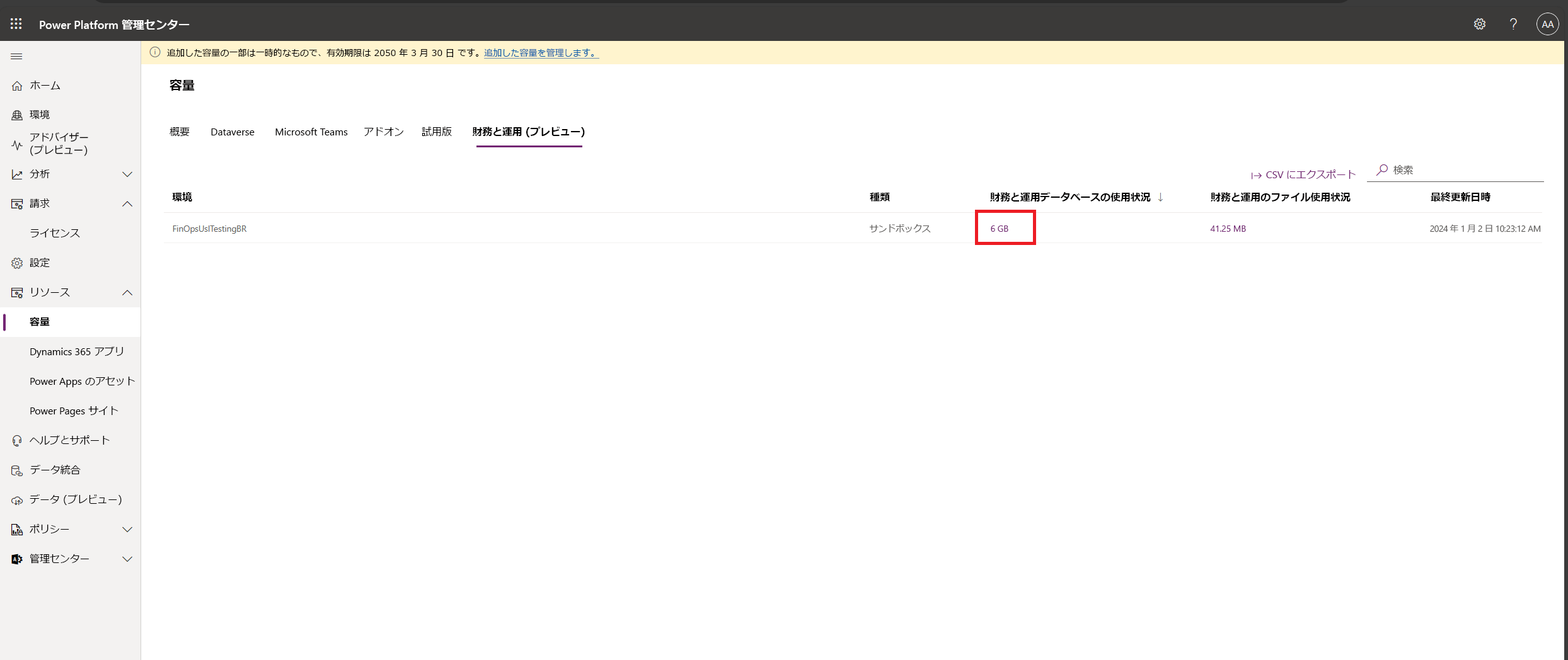The width and height of the screenshot is (1568, 660).
Task: Switch to the Microsoft Teams tab
Action: click(x=311, y=132)
